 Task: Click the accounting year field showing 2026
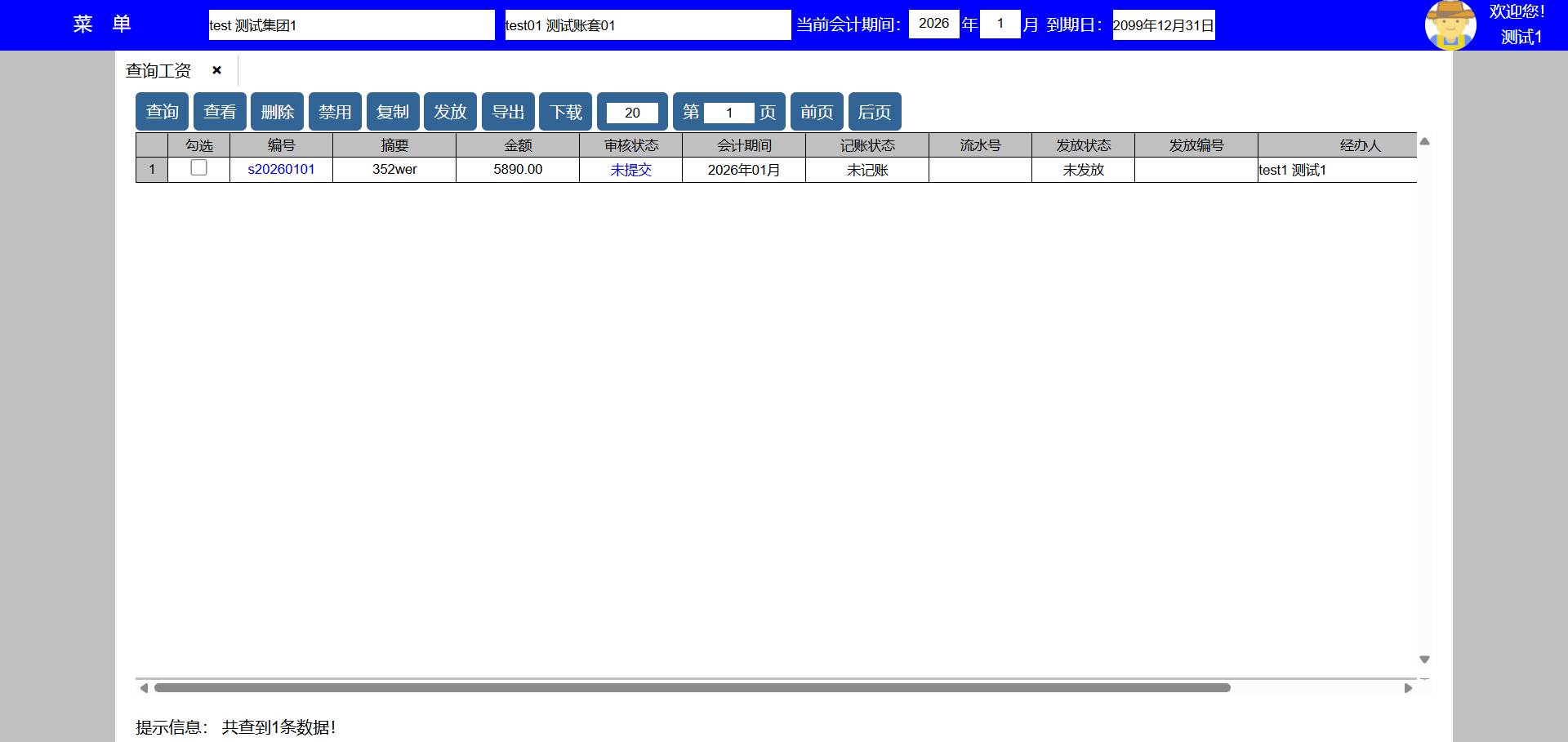pyautogui.click(x=933, y=24)
